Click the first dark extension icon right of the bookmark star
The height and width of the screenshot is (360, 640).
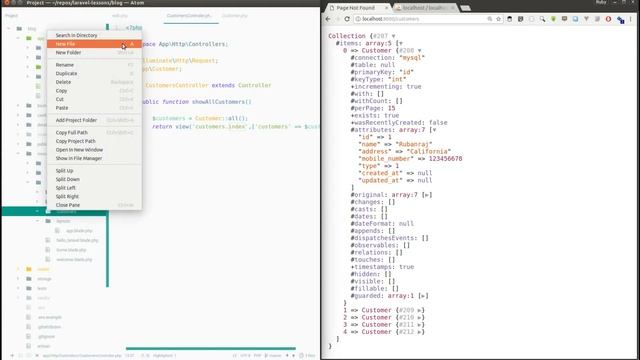click(x=509, y=19)
